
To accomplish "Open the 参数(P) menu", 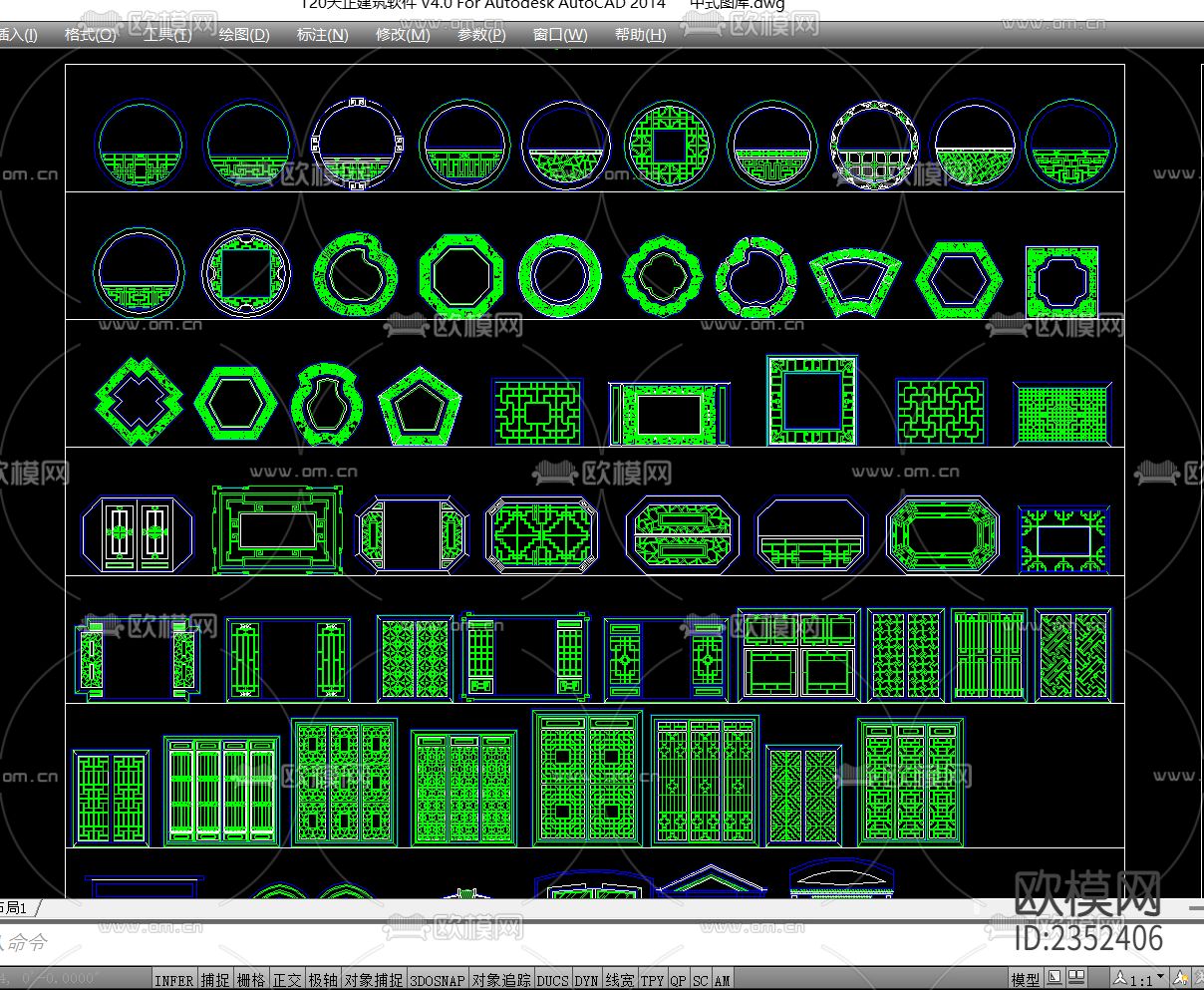I will [481, 35].
